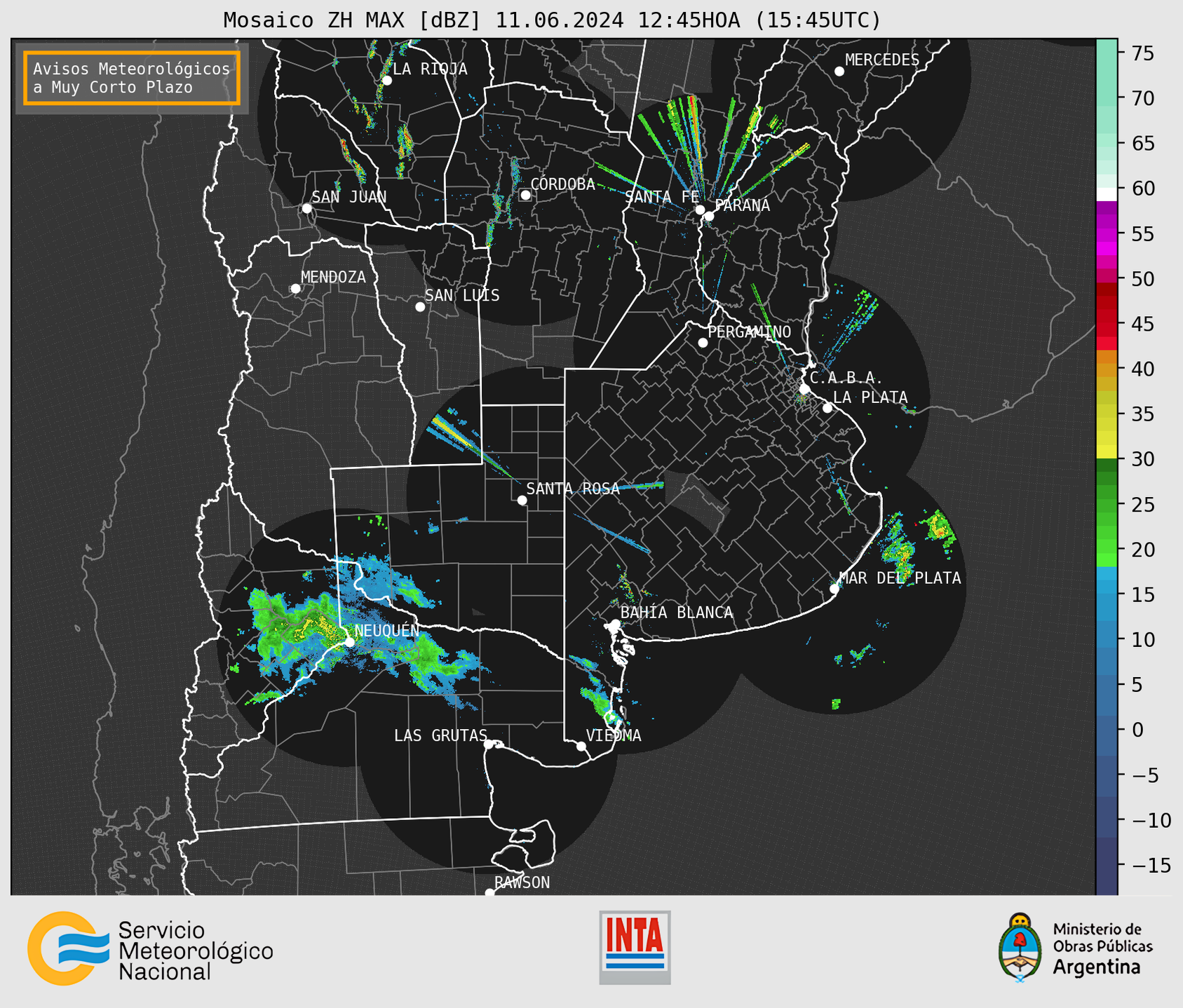Select the Santa Fe city marker
Screen dimensions: 1183x1008
(x=700, y=210)
